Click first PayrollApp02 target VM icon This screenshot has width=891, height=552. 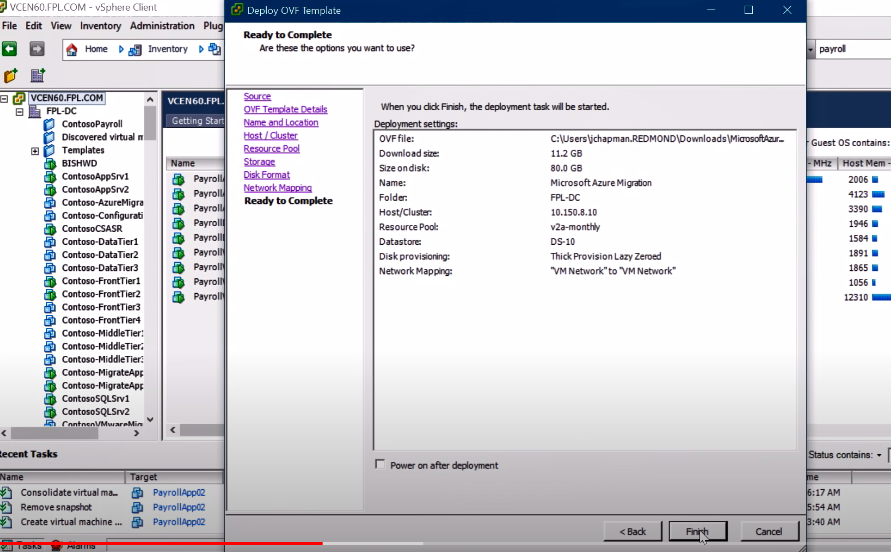pos(138,493)
